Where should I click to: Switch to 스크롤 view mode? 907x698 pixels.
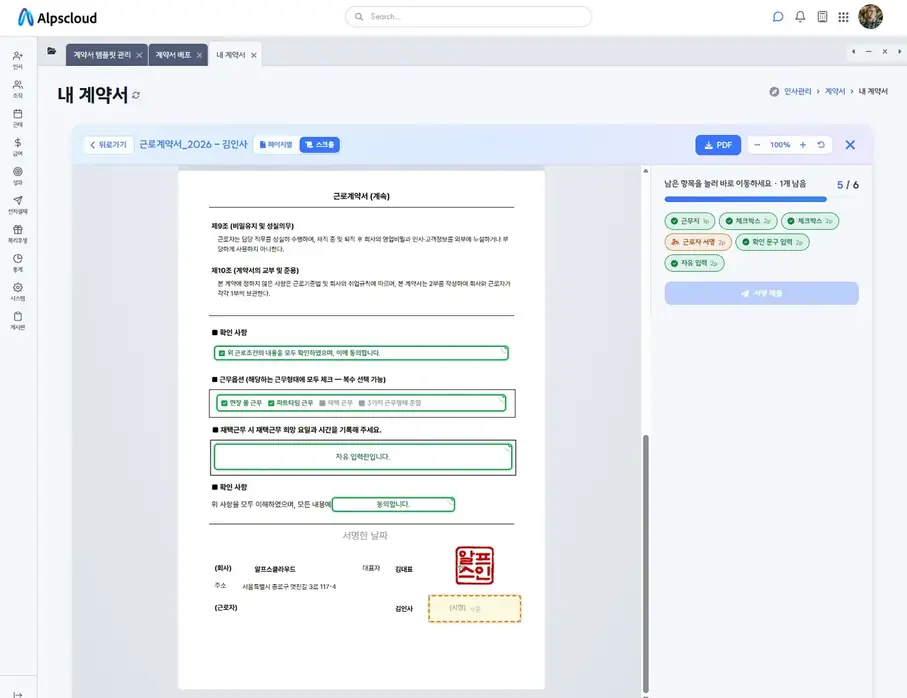320,145
